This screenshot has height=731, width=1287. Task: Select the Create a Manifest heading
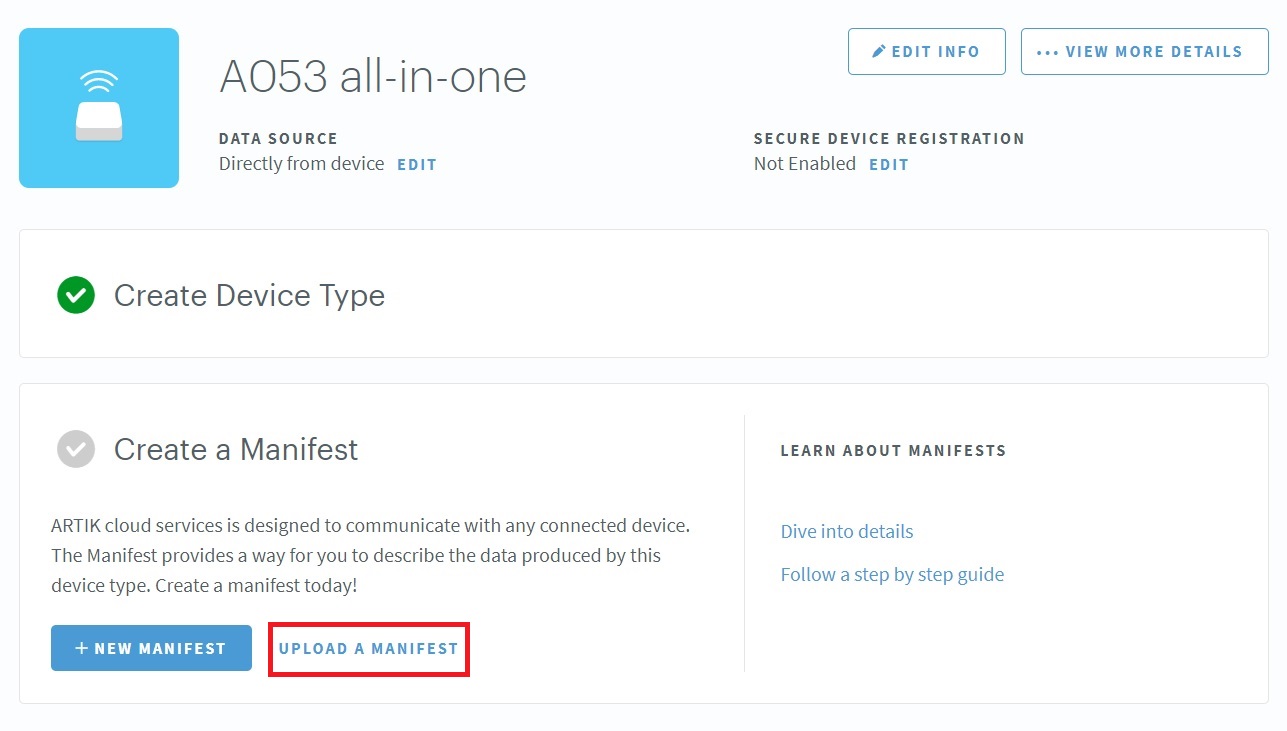(x=236, y=450)
